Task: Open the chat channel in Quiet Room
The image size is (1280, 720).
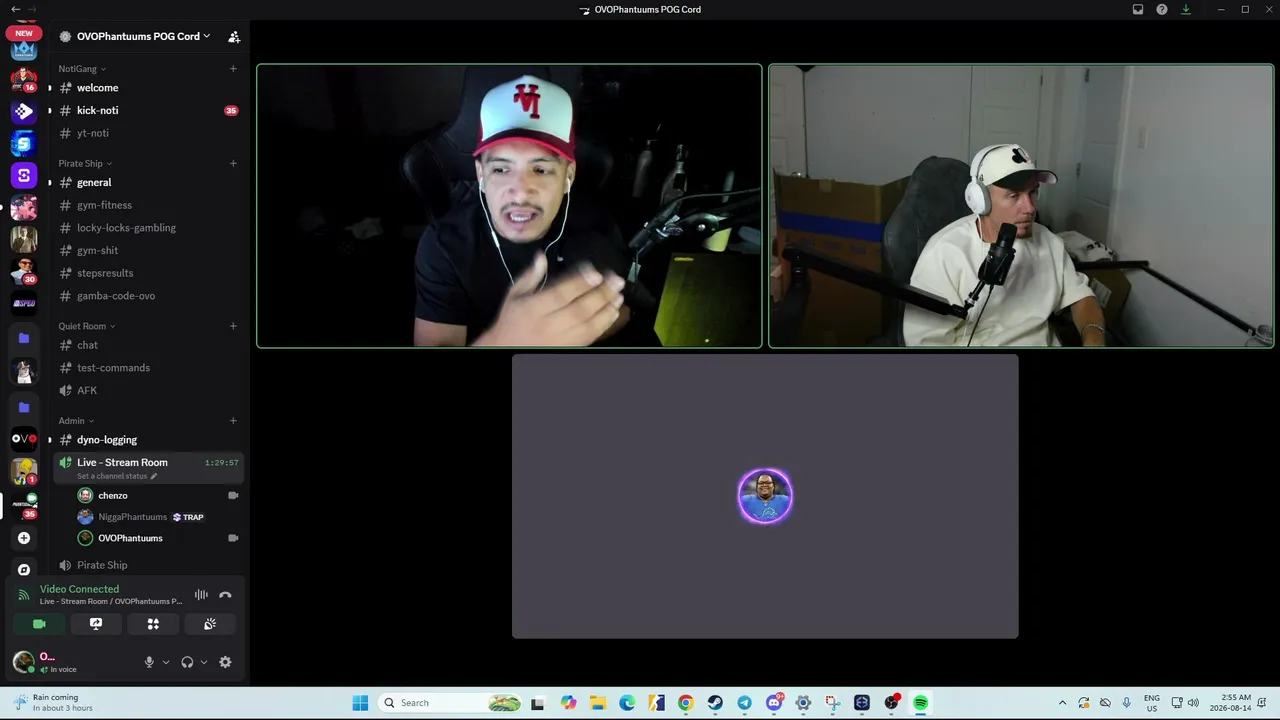Action: click(148, 345)
